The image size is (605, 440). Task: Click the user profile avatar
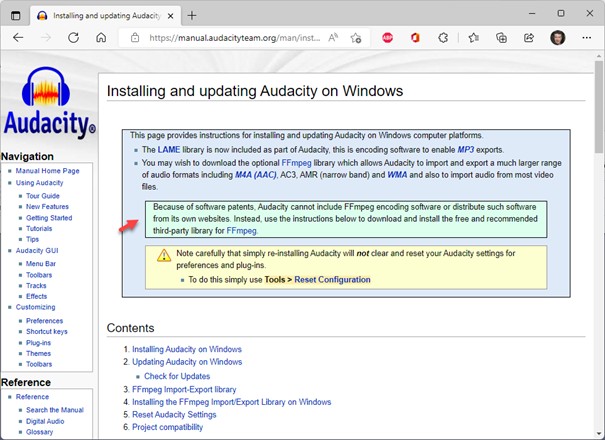coord(557,37)
